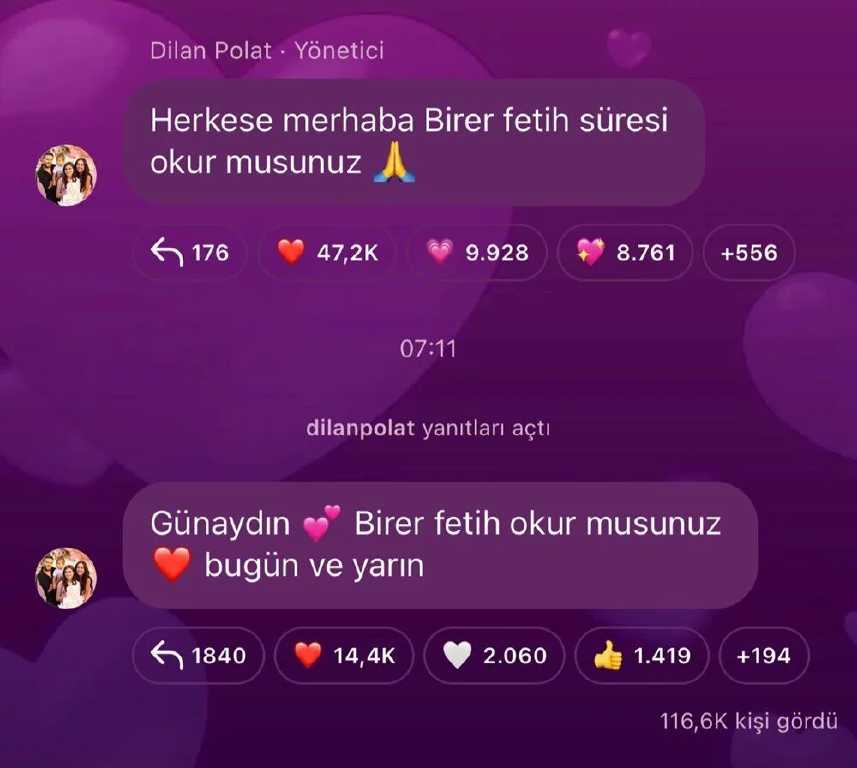Tap growing pink heart reaction 9.928
The image size is (857, 768).
click(478, 253)
